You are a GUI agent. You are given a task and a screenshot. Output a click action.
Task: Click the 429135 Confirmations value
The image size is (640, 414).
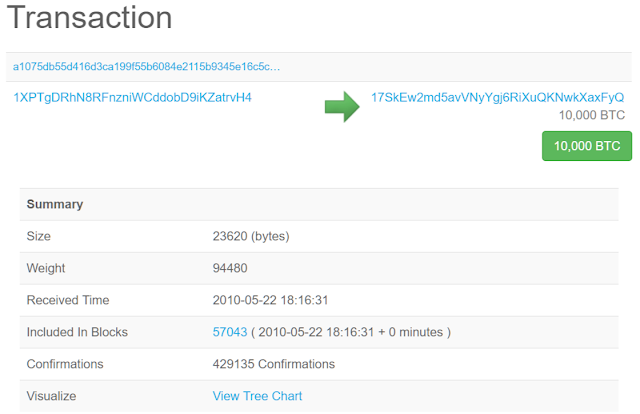click(274, 364)
